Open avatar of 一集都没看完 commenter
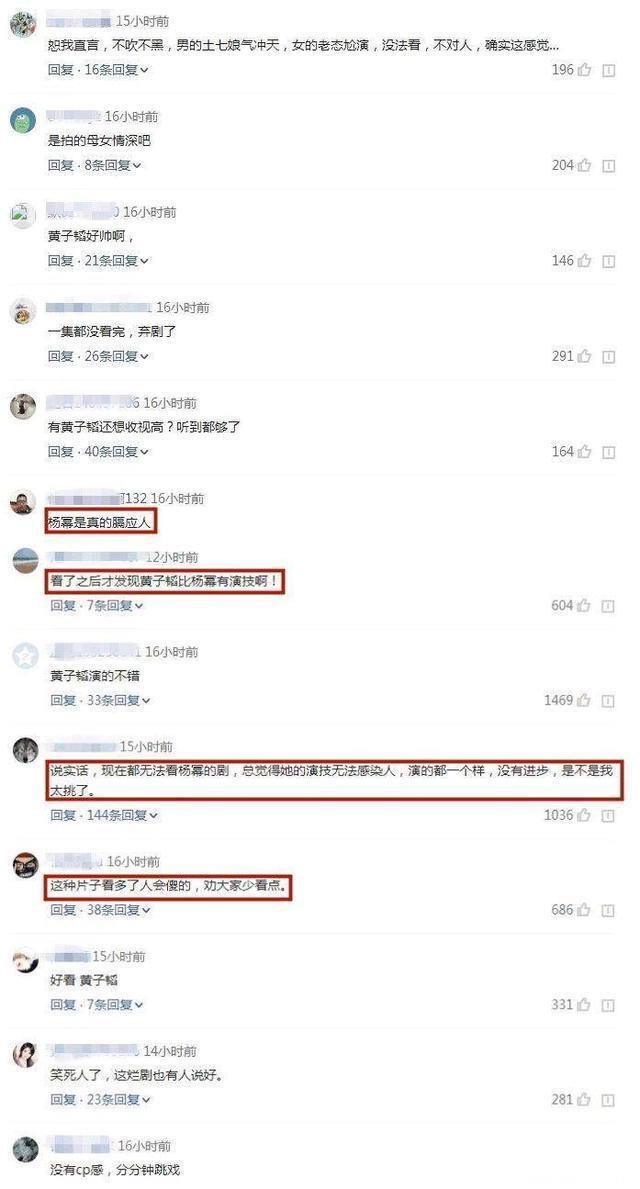 [x=24, y=311]
